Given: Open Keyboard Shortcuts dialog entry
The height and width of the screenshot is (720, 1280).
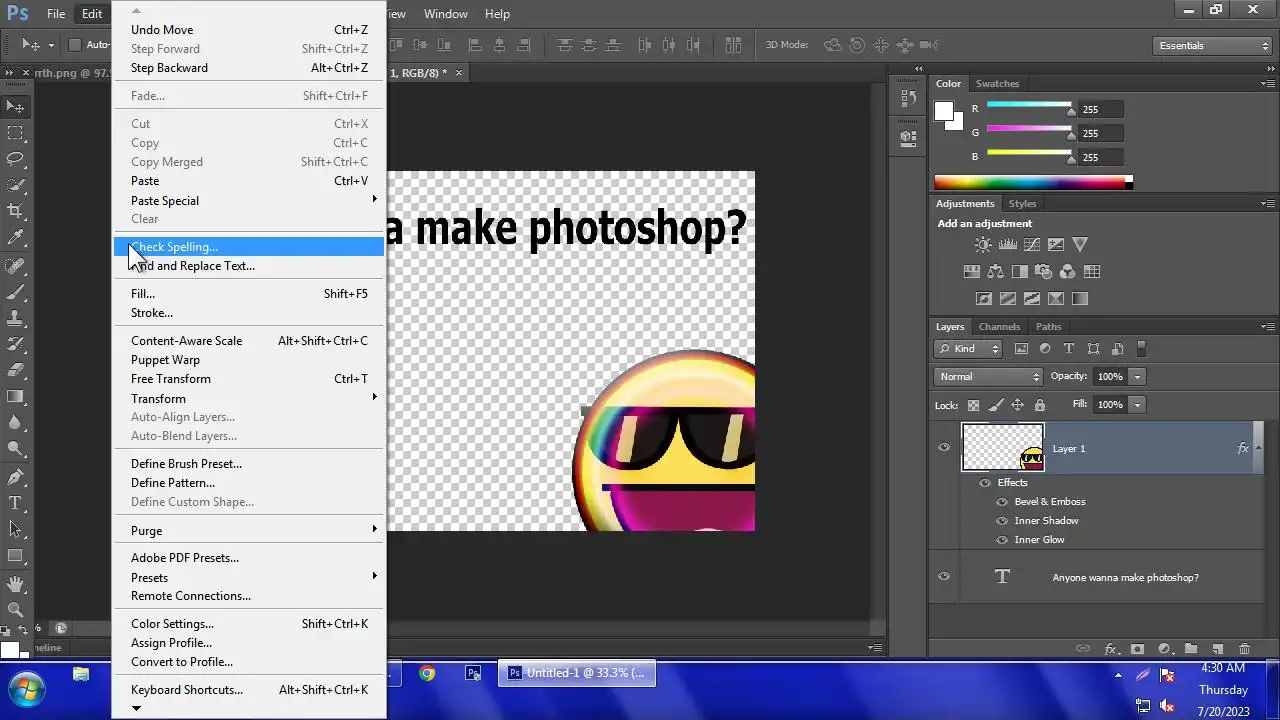Looking at the screenshot, I should pyautogui.click(x=249, y=690).
